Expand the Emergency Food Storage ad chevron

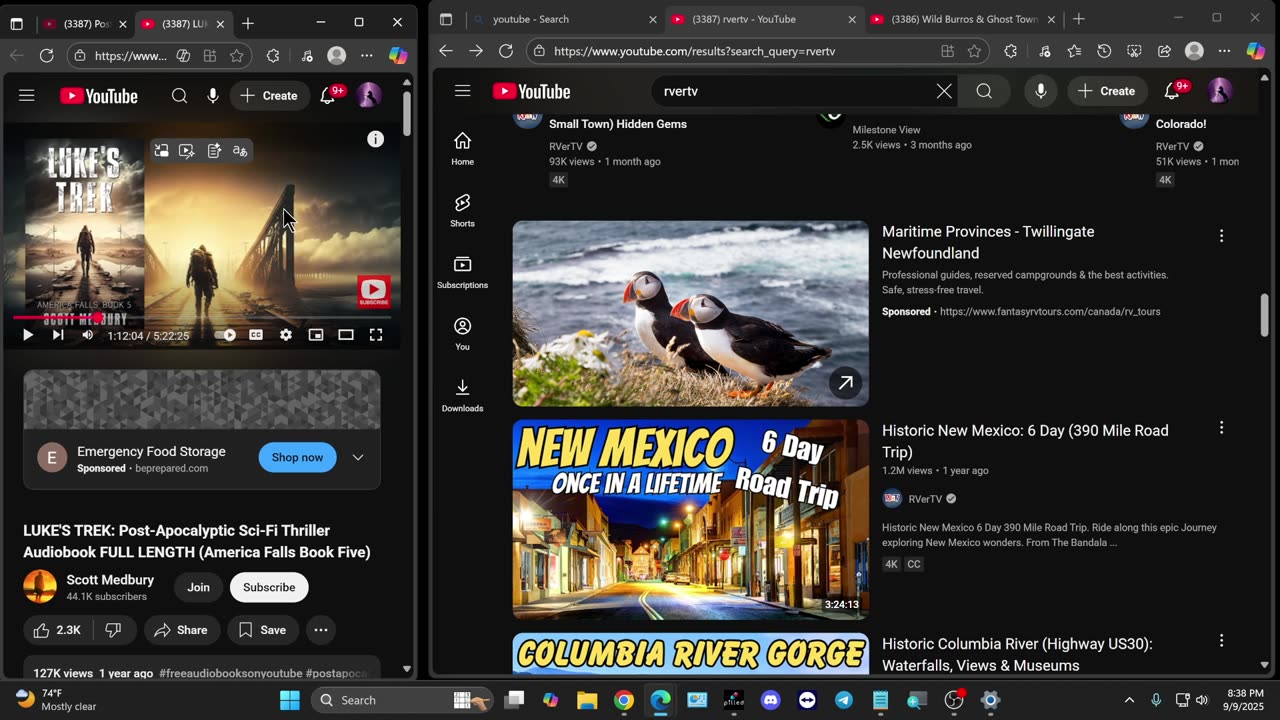358,457
